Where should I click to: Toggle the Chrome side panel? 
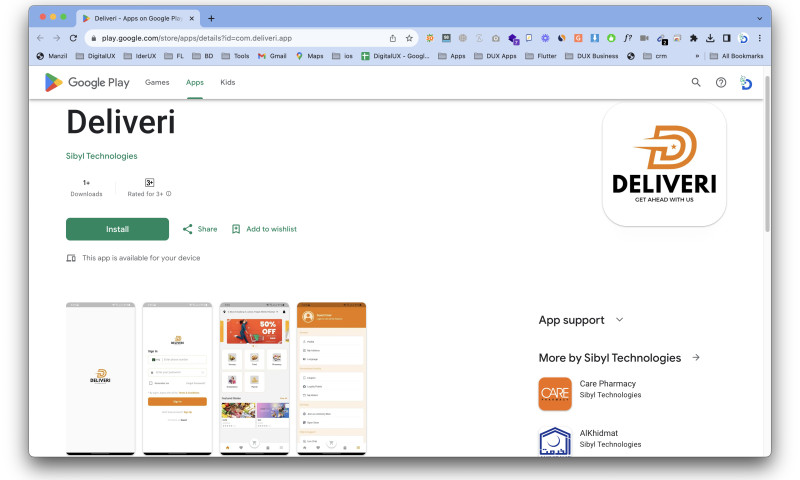(x=727, y=38)
